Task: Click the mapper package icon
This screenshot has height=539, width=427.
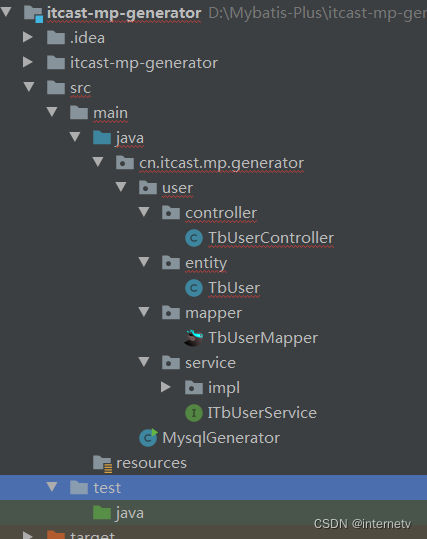Action: (171, 312)
